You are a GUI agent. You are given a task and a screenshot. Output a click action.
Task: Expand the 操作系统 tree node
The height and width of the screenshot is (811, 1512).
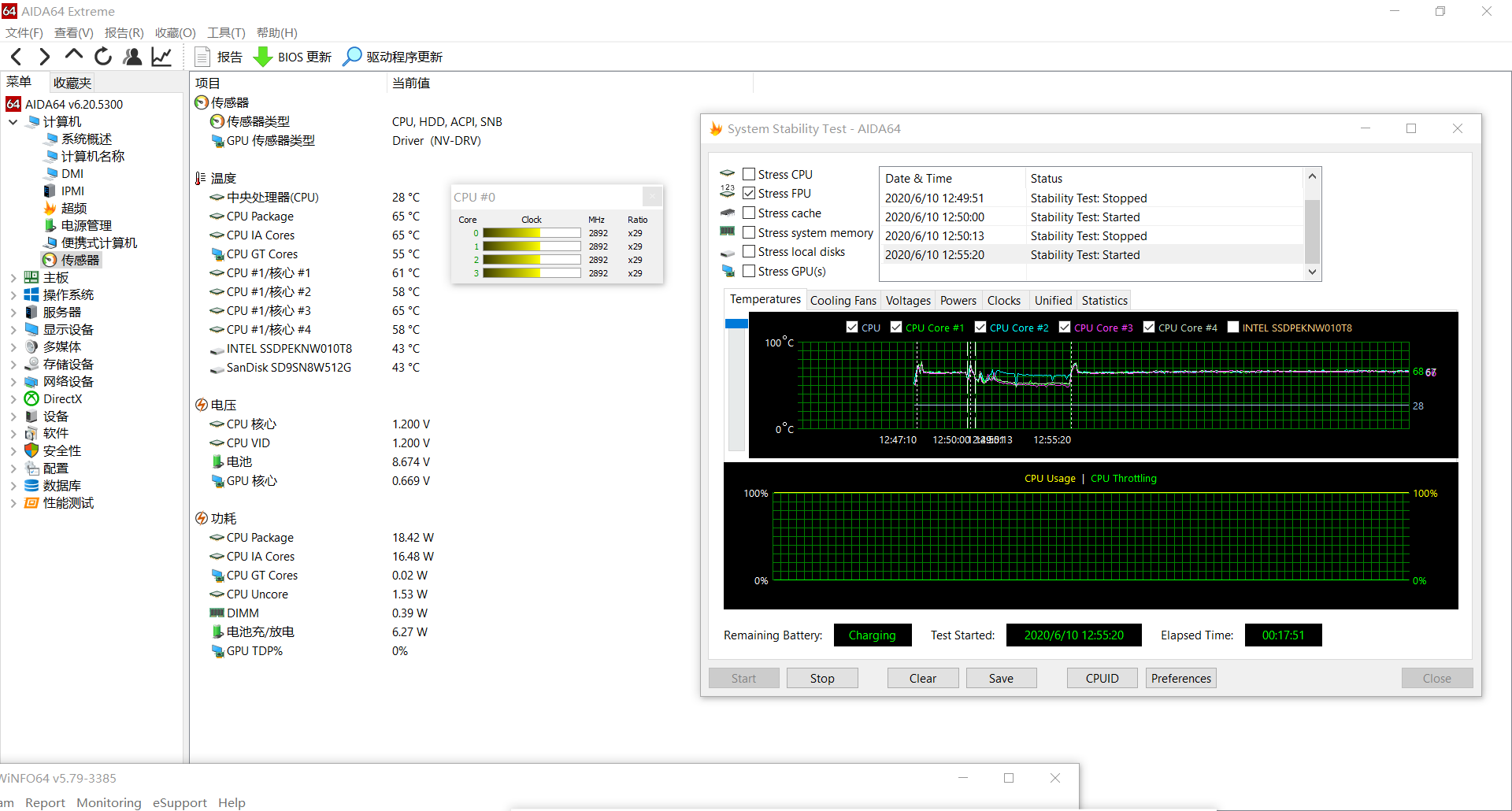pos(13,295)
